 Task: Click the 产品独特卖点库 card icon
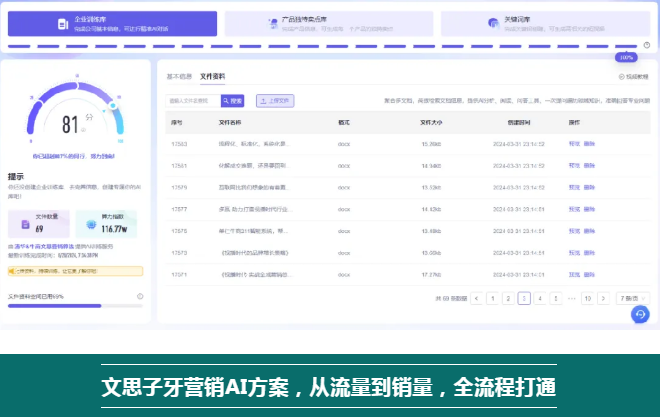tap(273, 24)
